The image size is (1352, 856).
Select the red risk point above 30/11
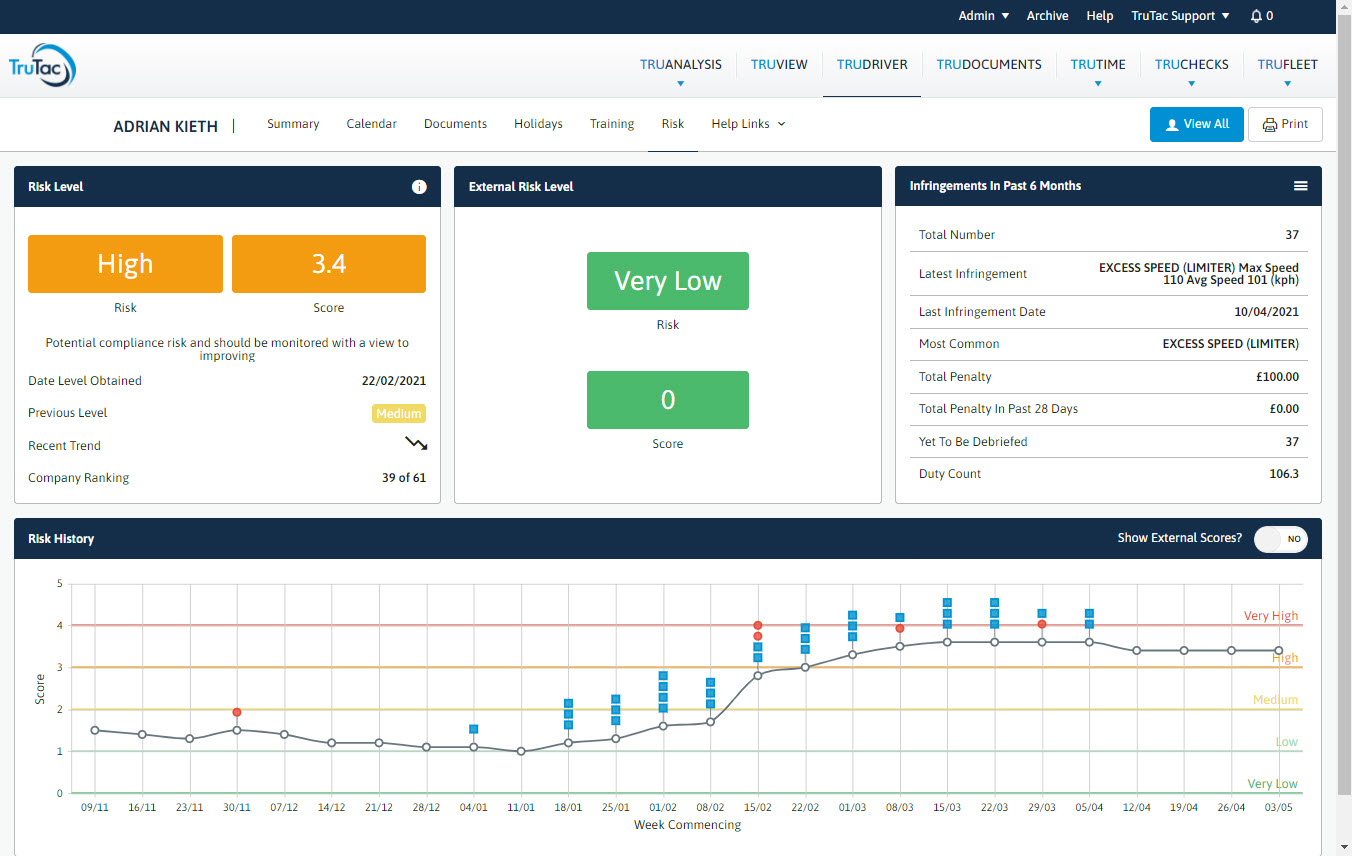(236, 712)
